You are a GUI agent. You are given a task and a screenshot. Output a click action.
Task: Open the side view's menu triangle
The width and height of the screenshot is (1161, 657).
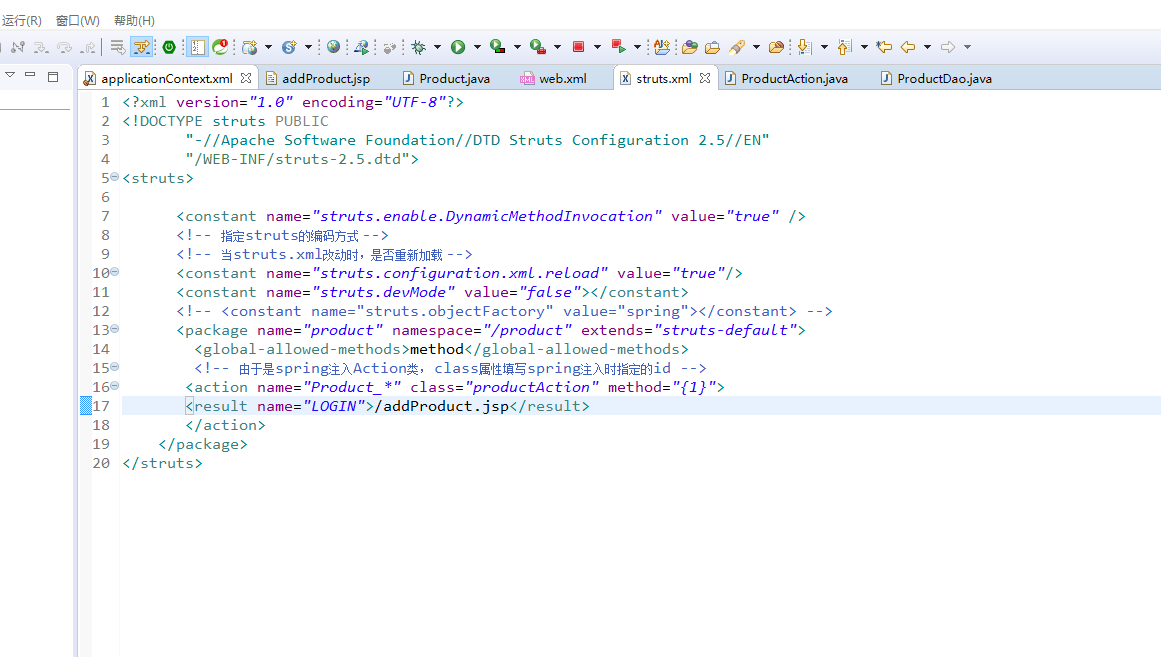point(10,75)
